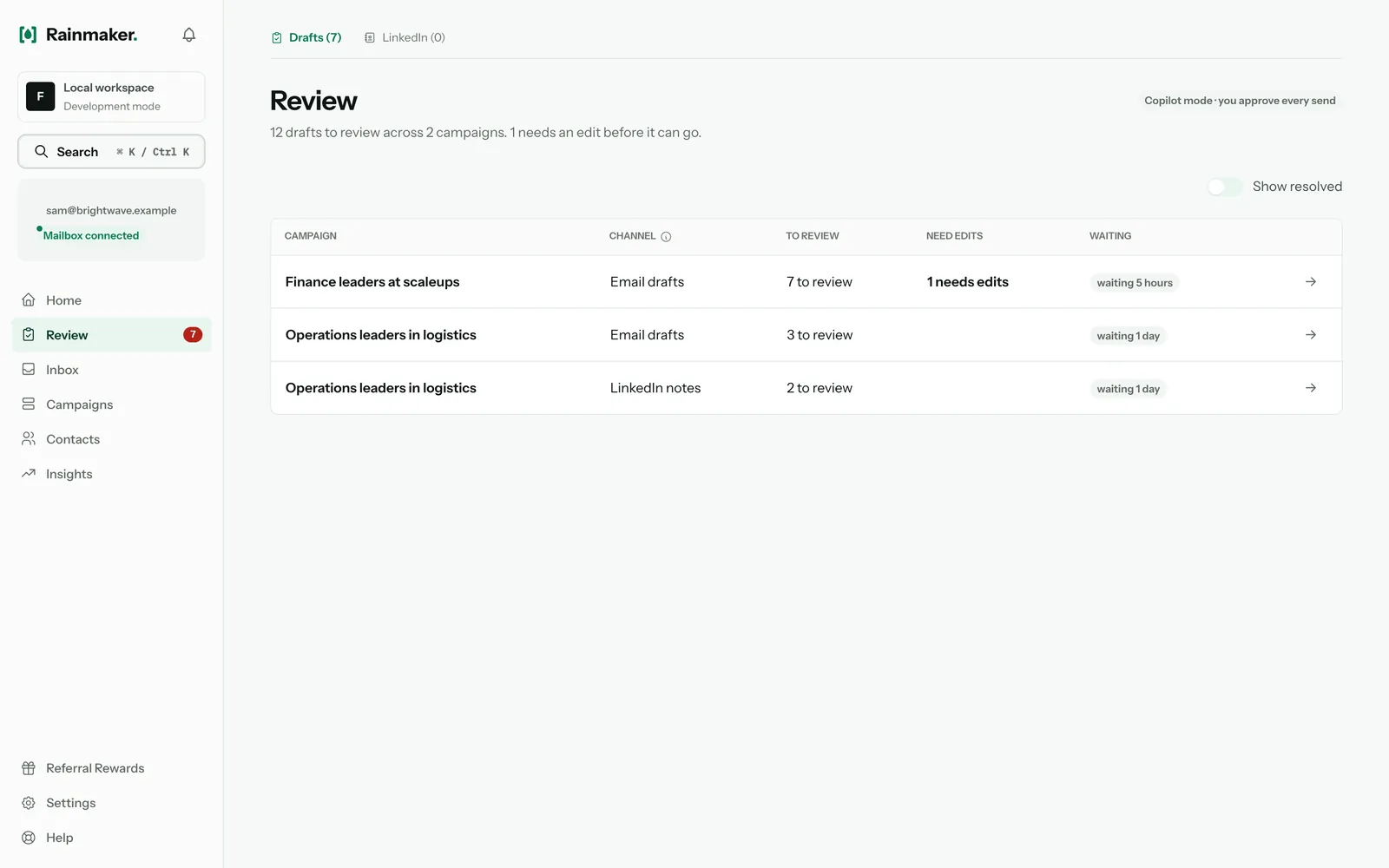The image size is (1389, 868).
Task: Click the Finance leaders at scaleups campaign name
Action: (x=372, y=282)
